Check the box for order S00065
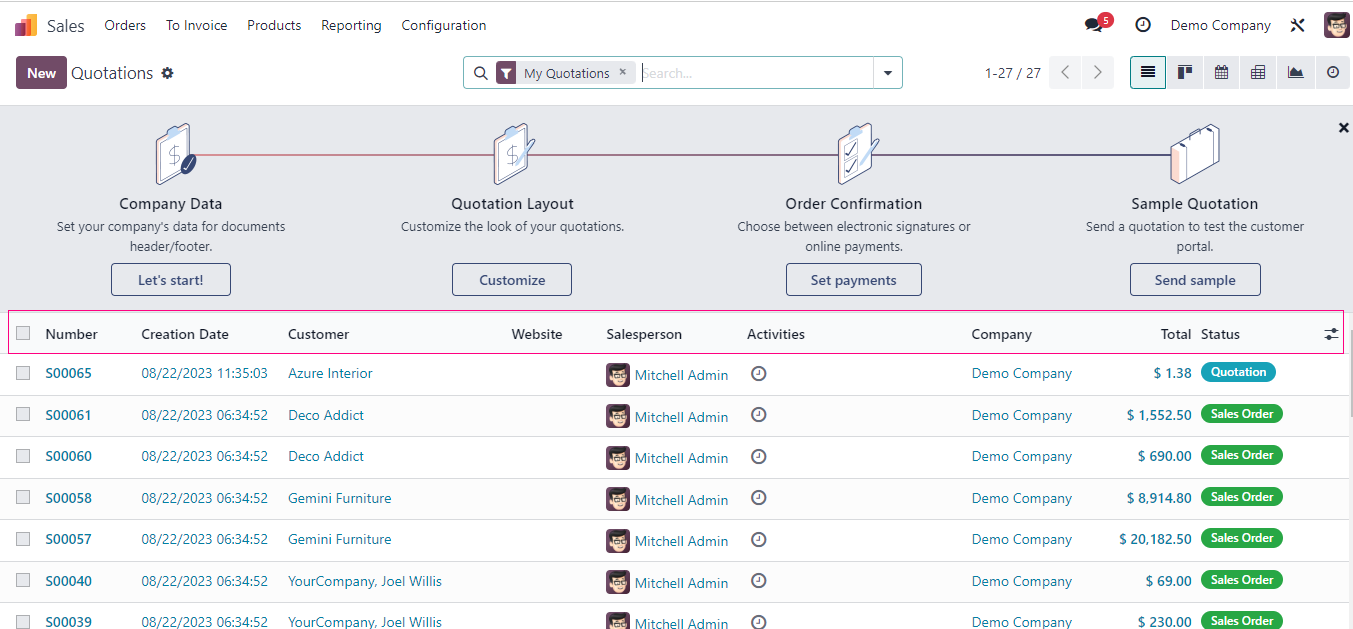1353x629 pixels. pyautogui.click(x=23, y=373)
